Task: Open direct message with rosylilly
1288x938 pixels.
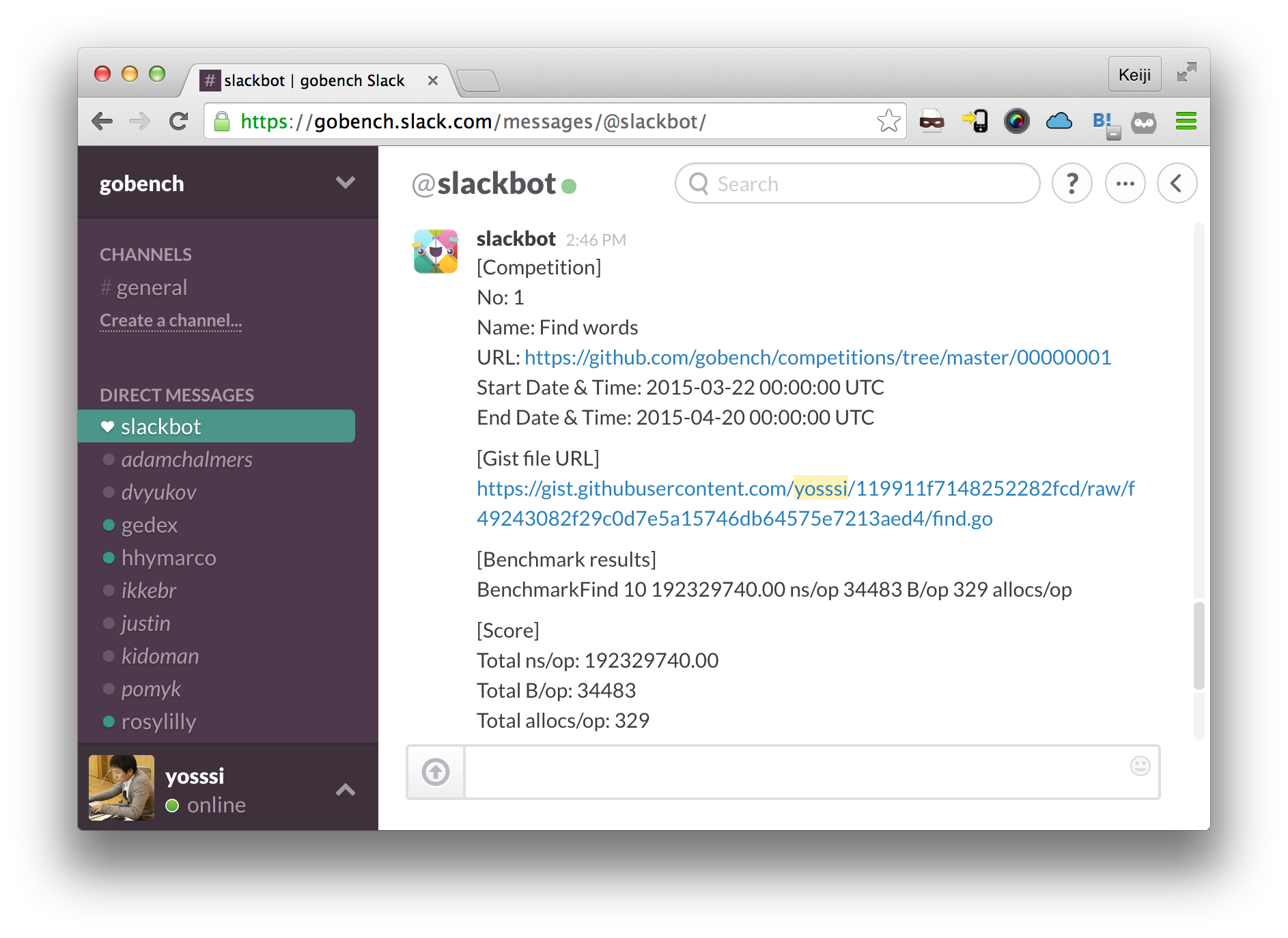Action: (158, 722)
